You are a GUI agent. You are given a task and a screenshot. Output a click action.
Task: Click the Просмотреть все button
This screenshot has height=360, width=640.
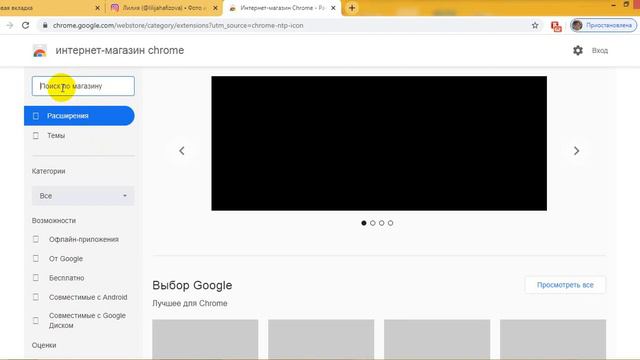[x=565, y=285]
